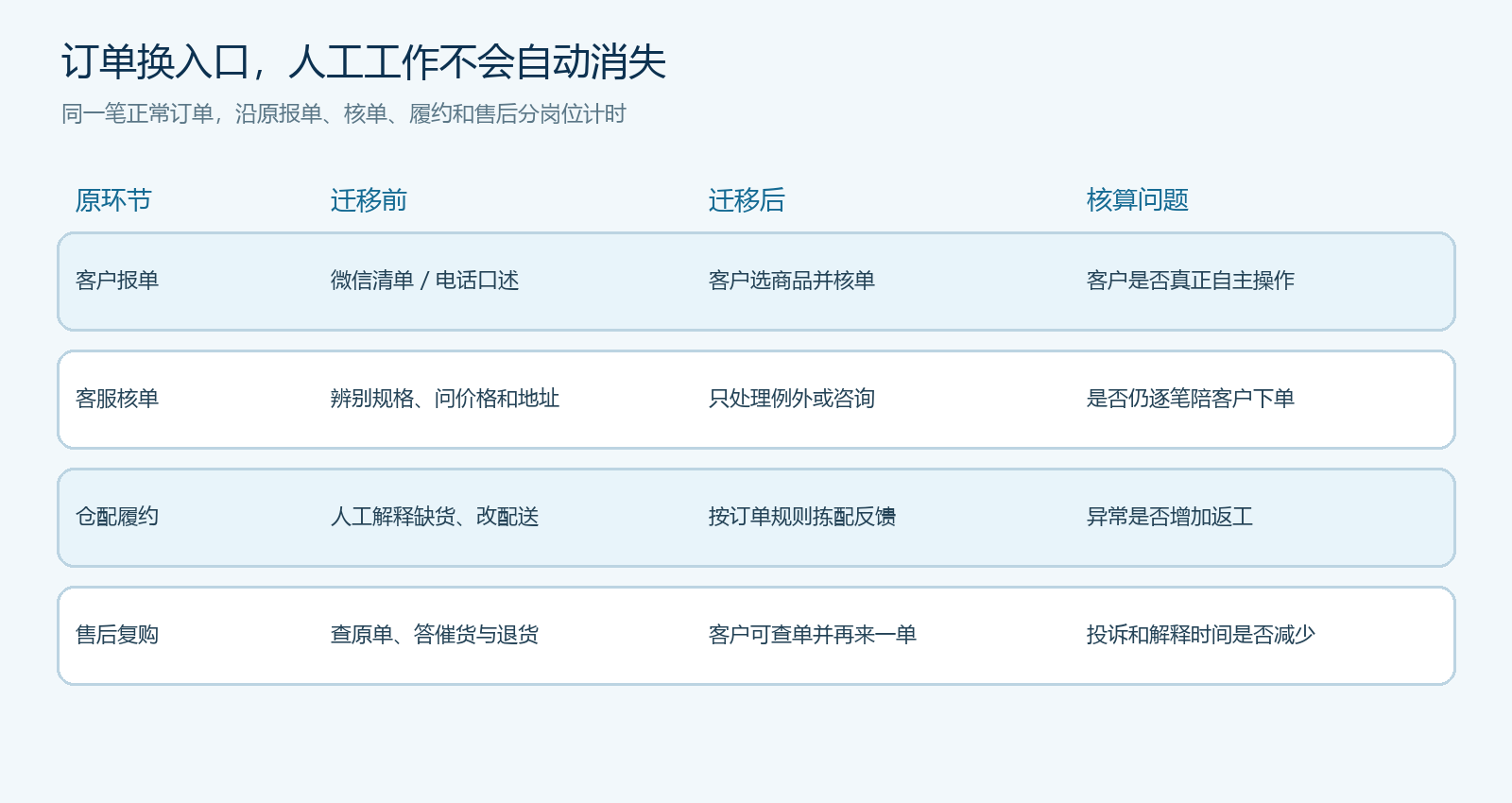1512x803 pixels.
Task: Click the 迁移后 column header
Action: click(747, 200)
